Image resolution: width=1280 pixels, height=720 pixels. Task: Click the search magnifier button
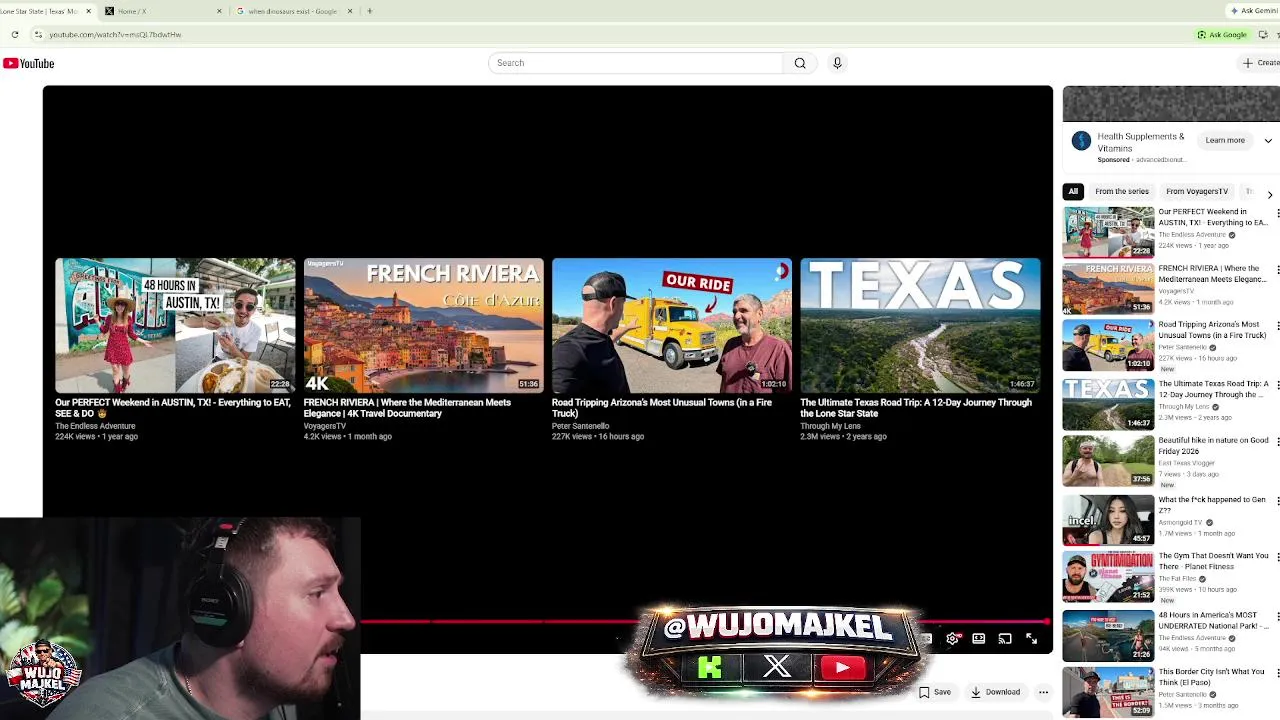click(800, 63)
